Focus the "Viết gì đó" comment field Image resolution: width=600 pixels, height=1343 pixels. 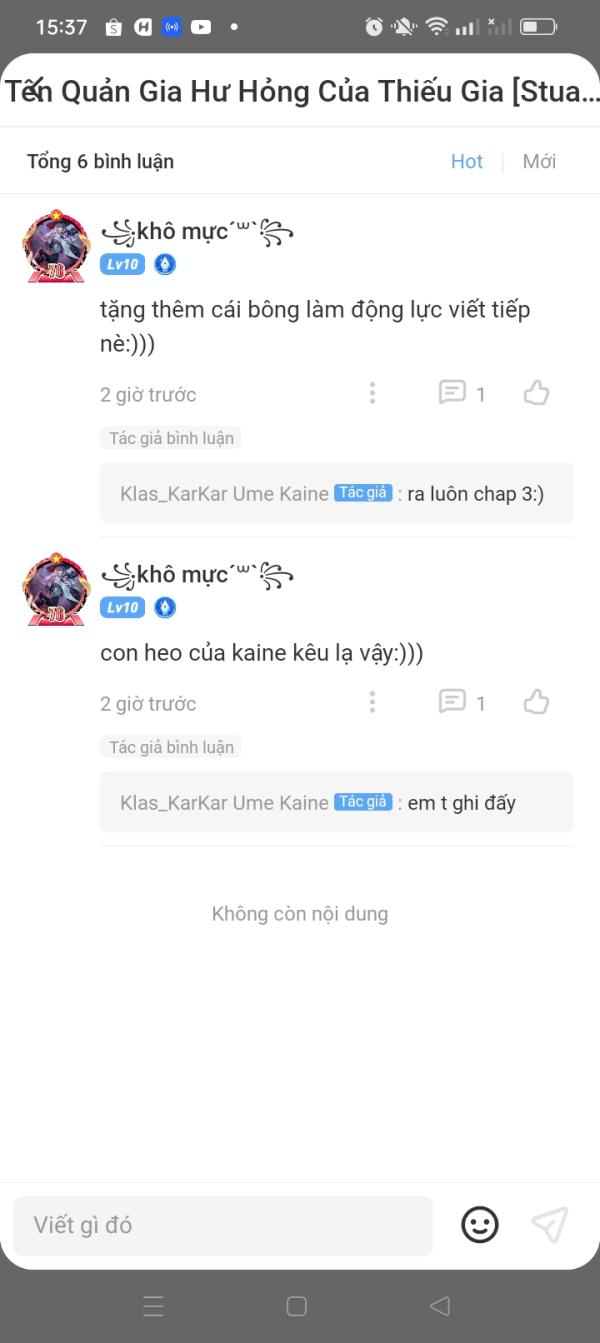tap(223, 1225)
